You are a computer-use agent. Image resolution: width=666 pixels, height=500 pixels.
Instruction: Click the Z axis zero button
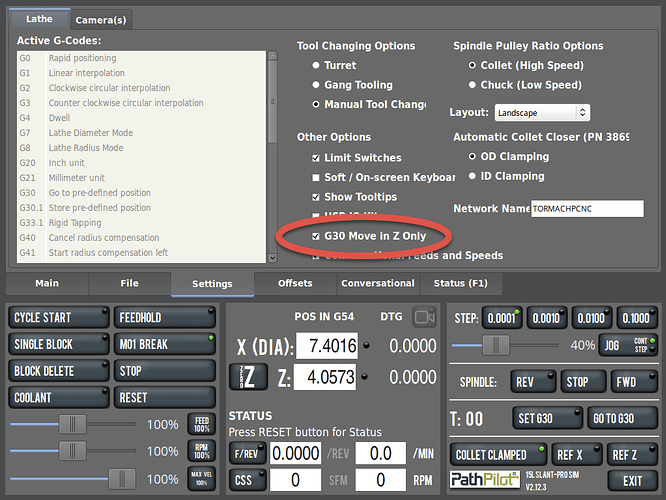[248, 377]
